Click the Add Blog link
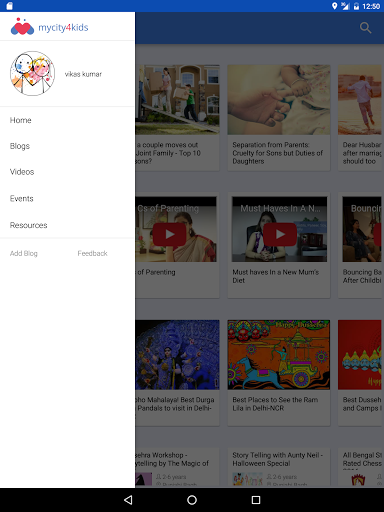This screenshot has width=384, height=512. (x=24, y=253)
